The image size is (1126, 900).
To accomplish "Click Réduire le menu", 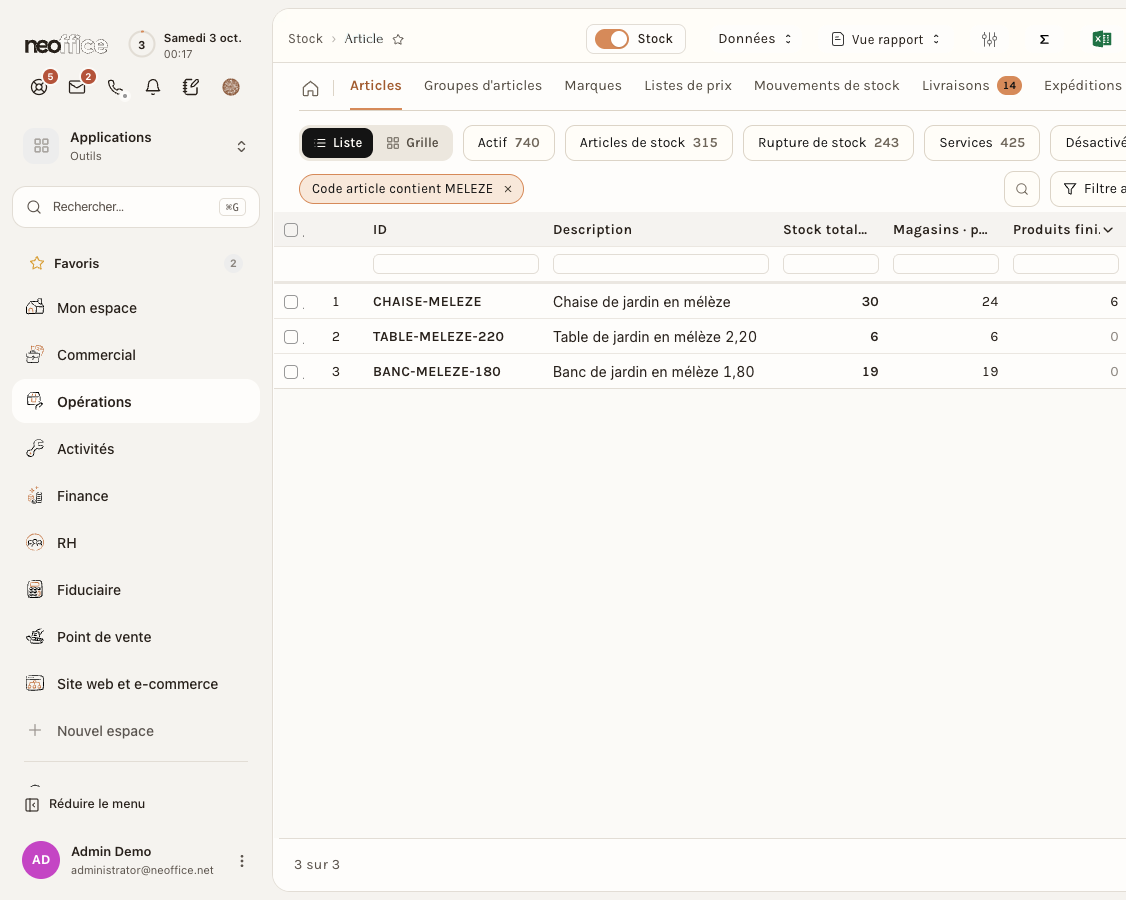I will (x=85, y=804).
